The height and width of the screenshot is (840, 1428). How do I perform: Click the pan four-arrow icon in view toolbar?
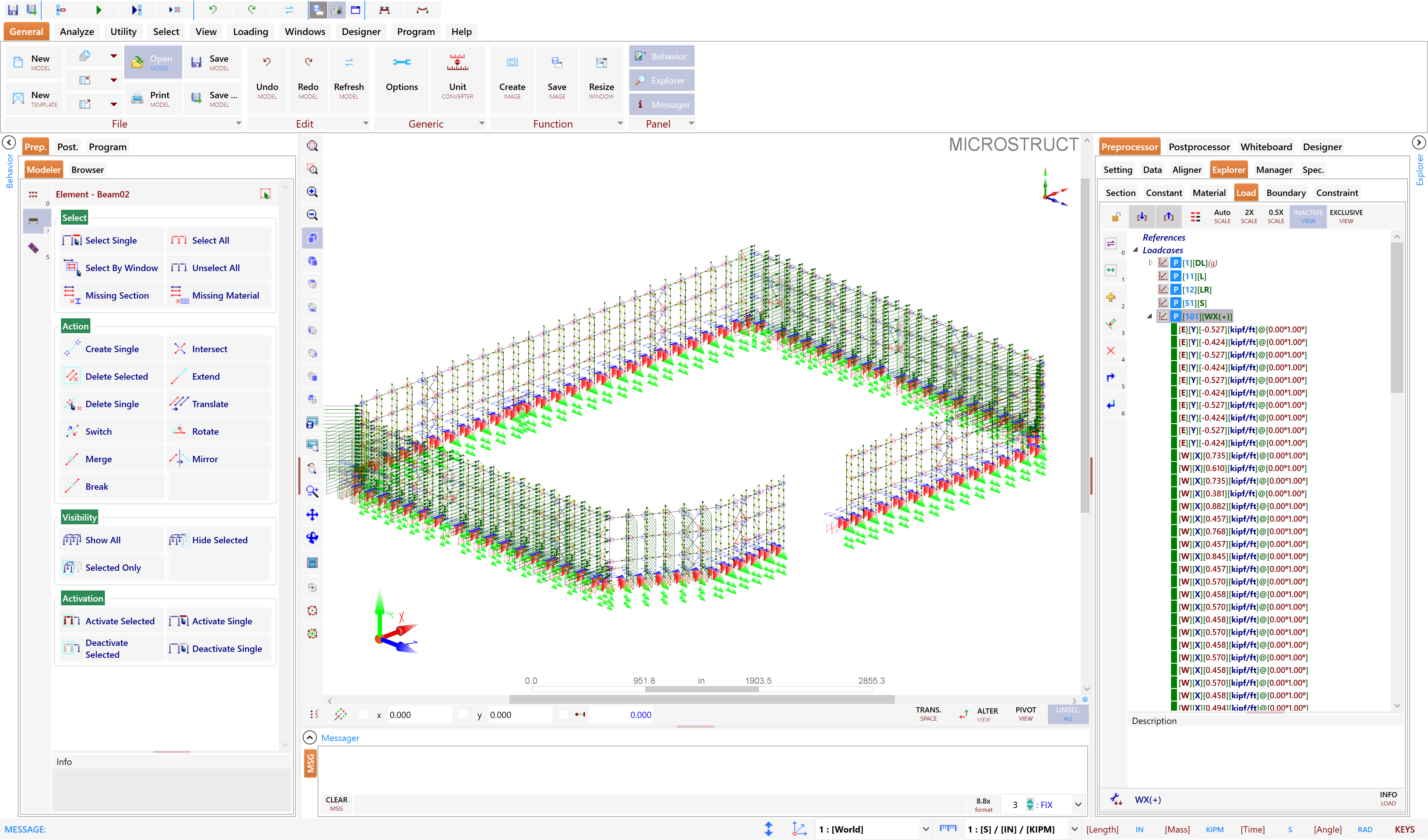pyautogui.click(x=312, y=515)
